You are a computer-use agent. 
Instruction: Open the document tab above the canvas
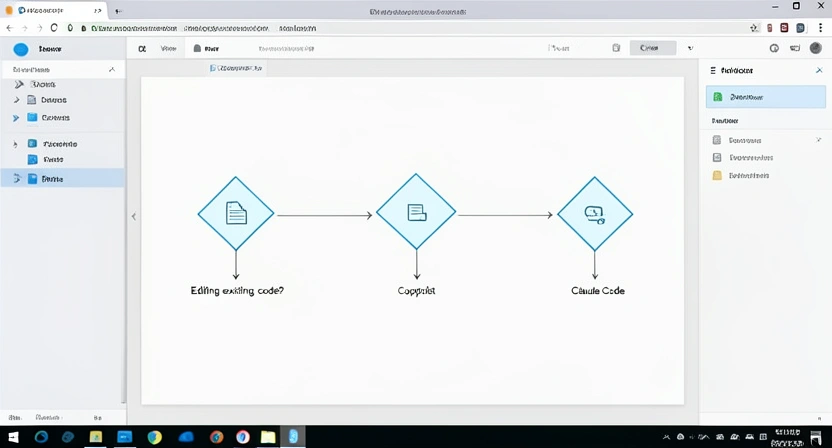(236, 68)
